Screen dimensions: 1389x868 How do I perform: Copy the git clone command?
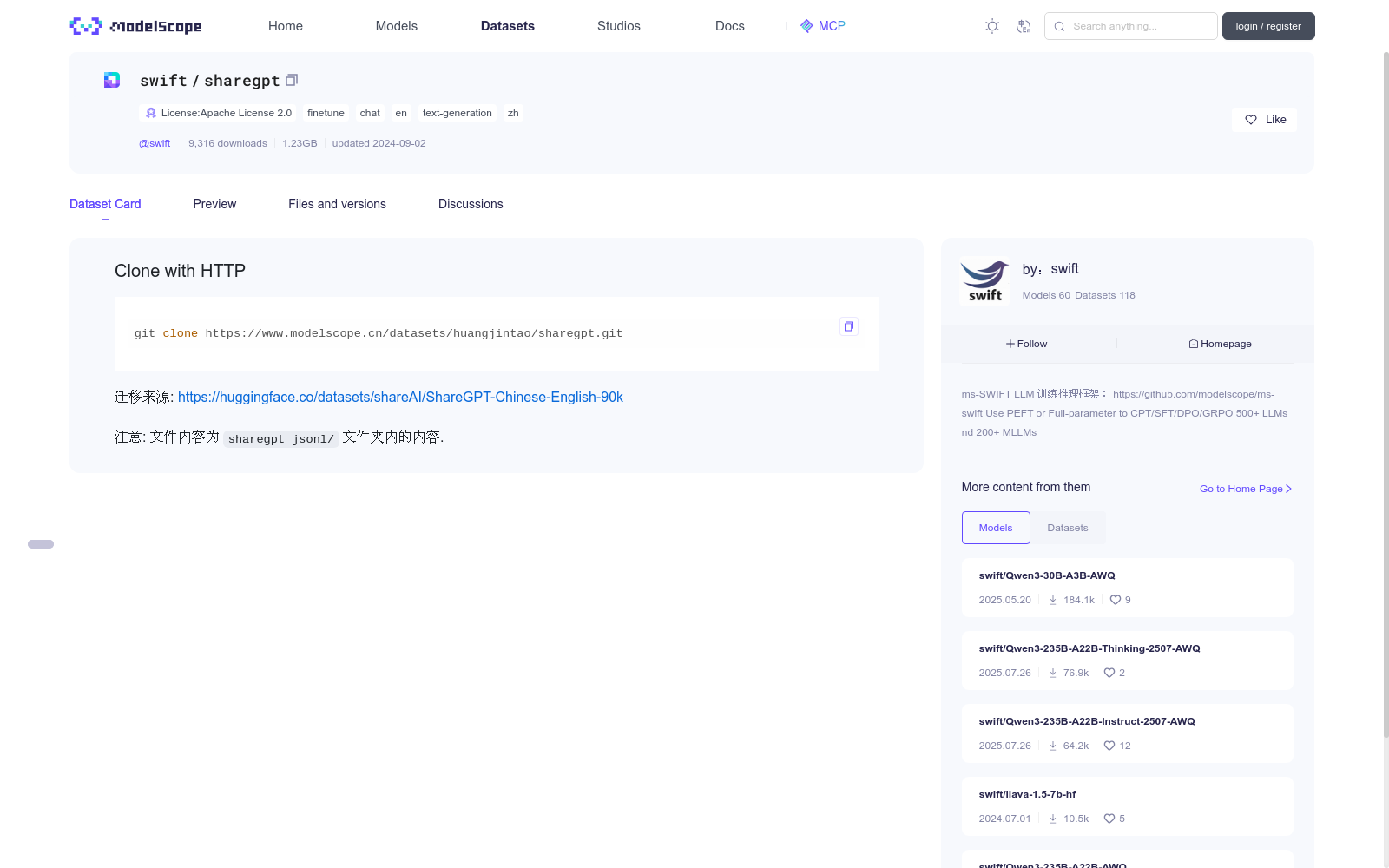(x=849, y=326)
